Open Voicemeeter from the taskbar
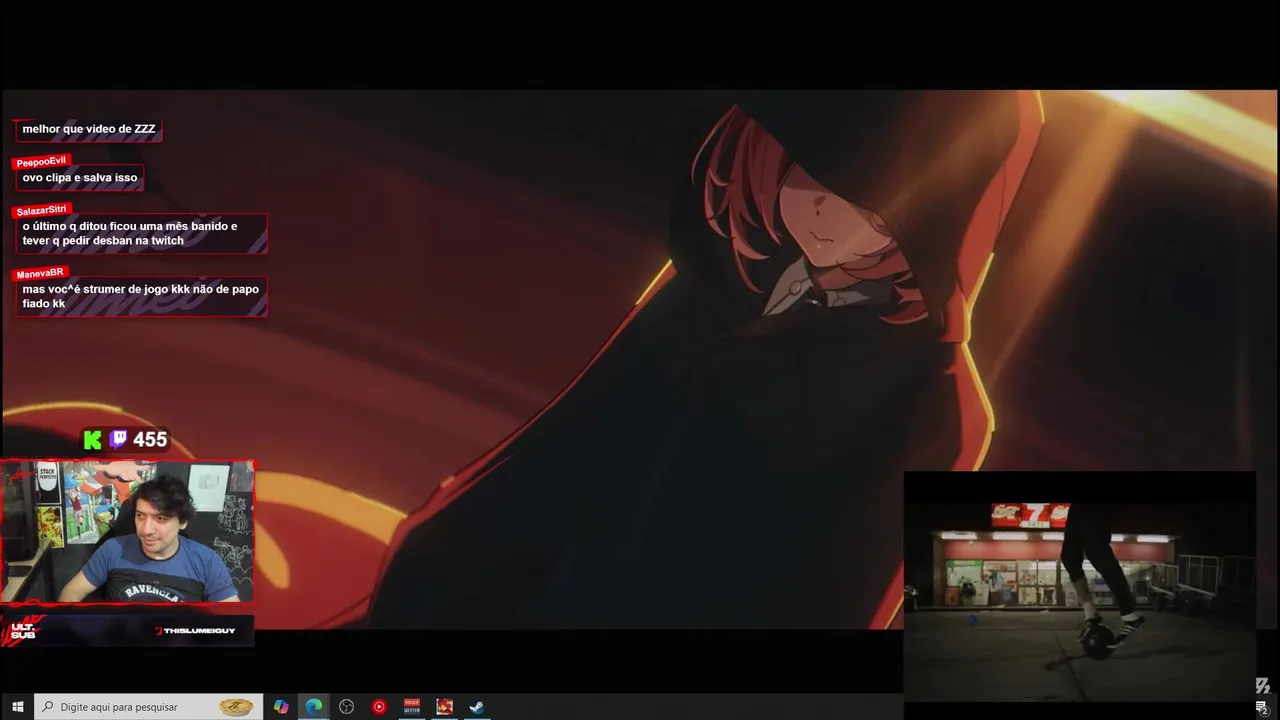Screen dimensions: 1280x720 point(412,707)
